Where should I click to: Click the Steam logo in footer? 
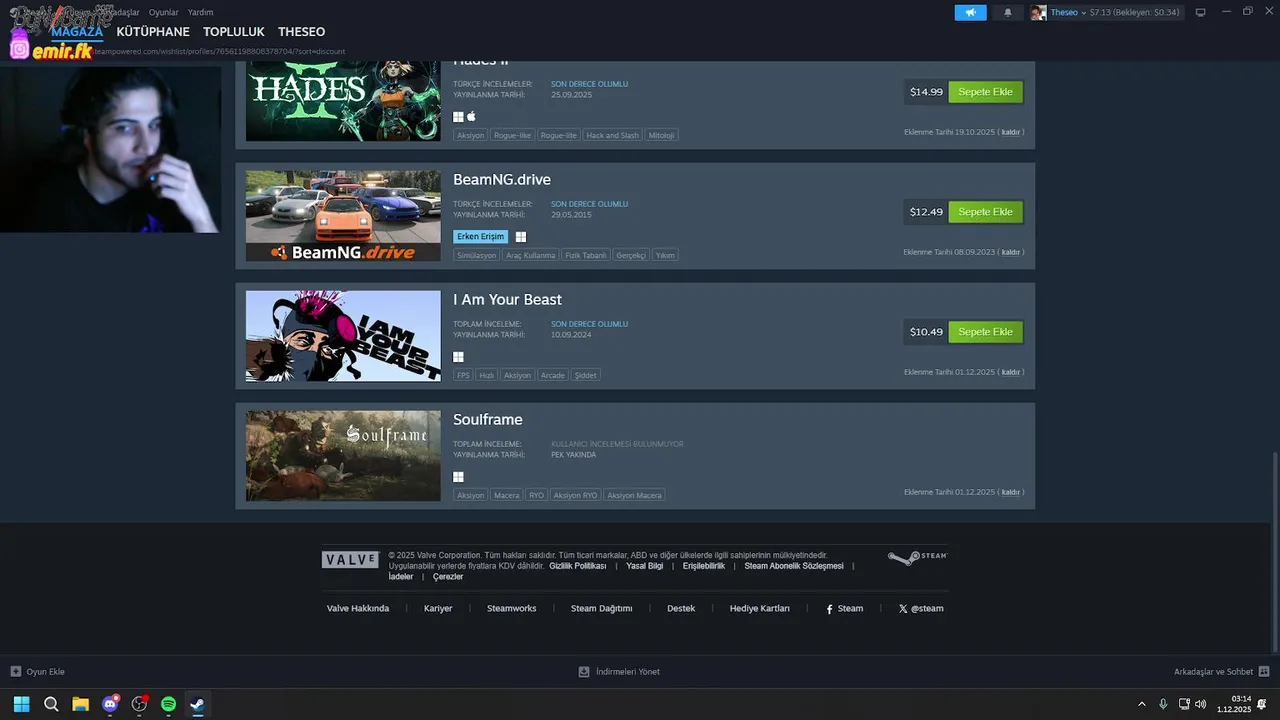(917, 557)
